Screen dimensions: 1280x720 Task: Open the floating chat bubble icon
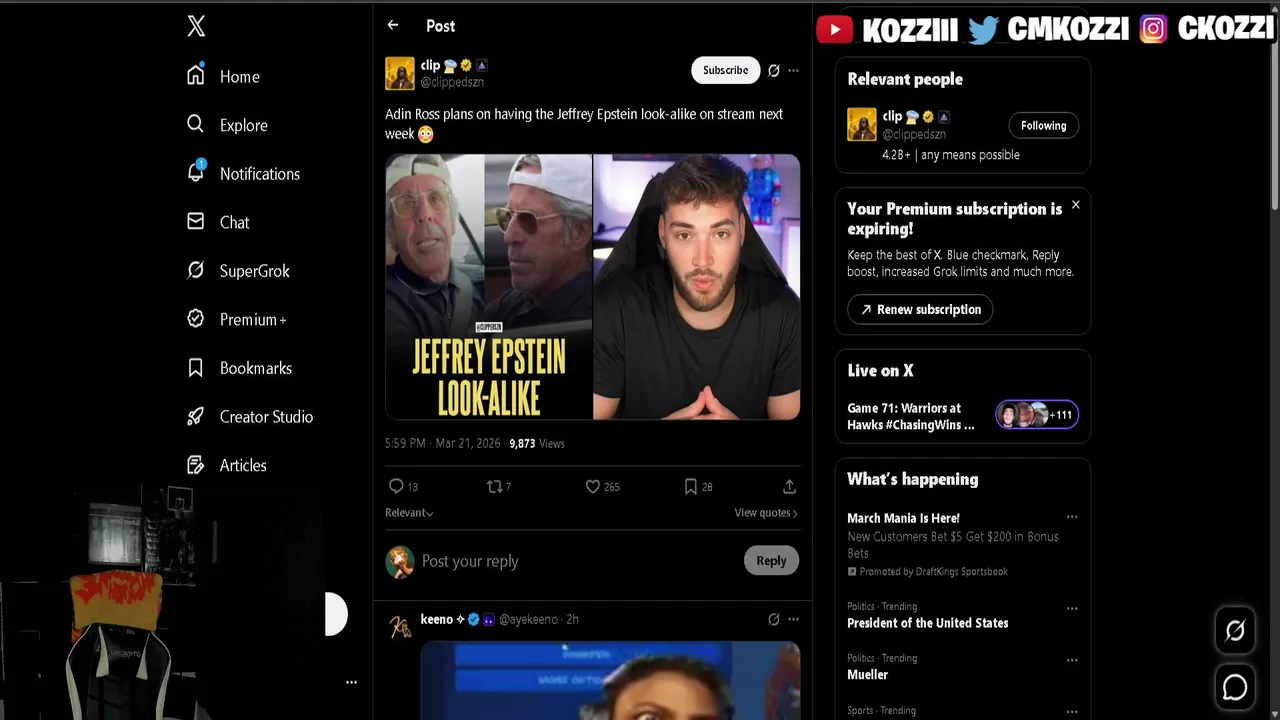[1235, 687]
